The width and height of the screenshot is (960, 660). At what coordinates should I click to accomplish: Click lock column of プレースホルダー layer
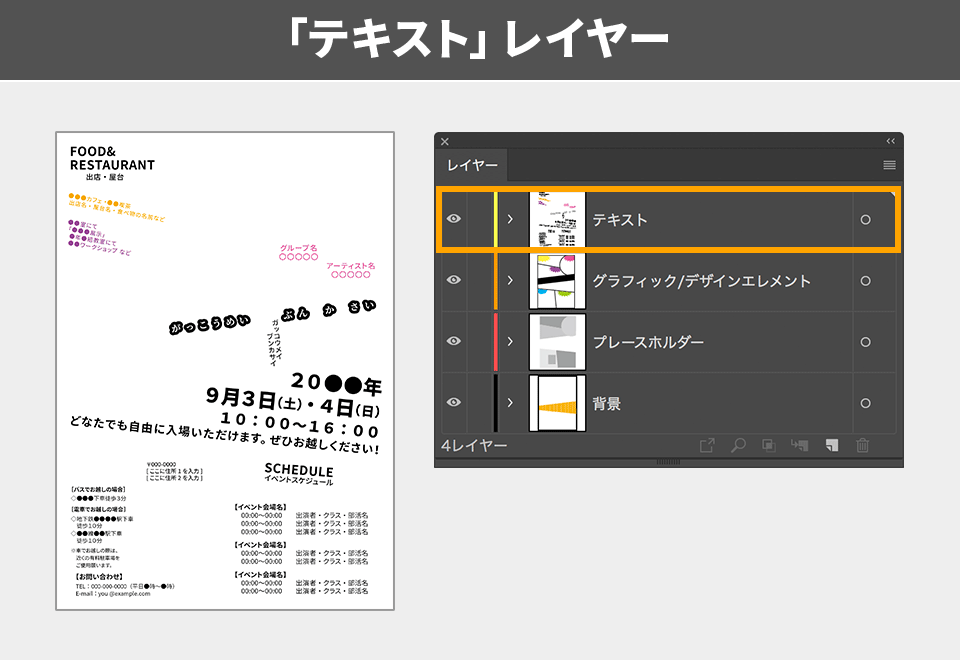coord(479,342)
